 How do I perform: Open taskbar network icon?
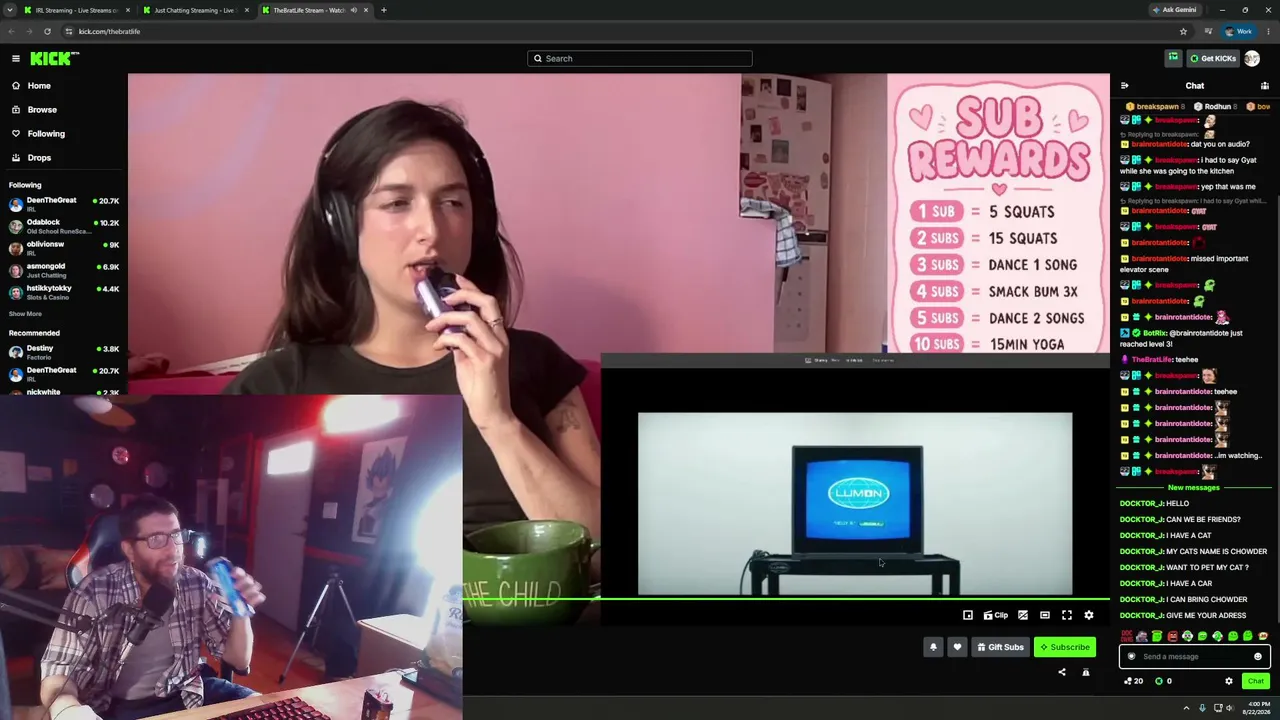1217,708
